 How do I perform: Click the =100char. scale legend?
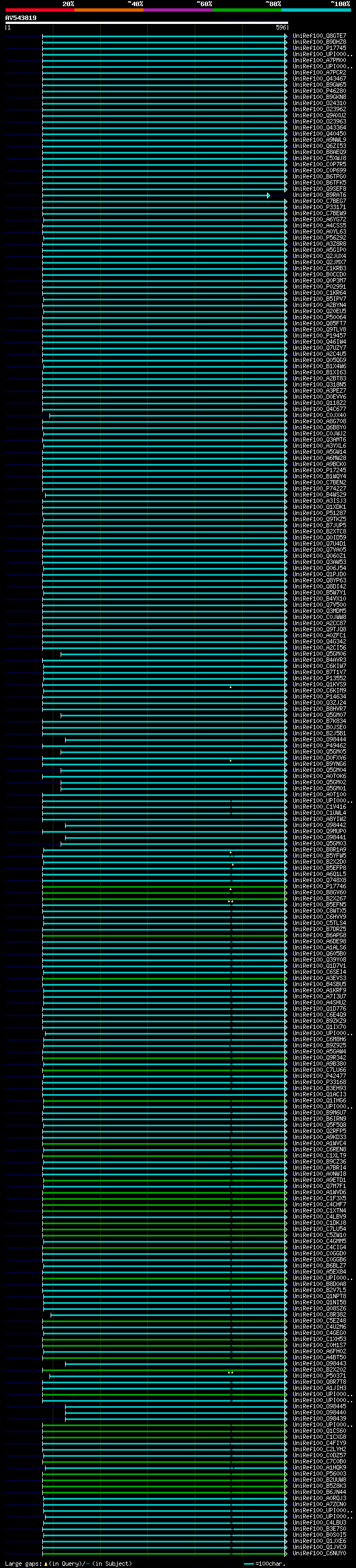[x=264, y=1563]
